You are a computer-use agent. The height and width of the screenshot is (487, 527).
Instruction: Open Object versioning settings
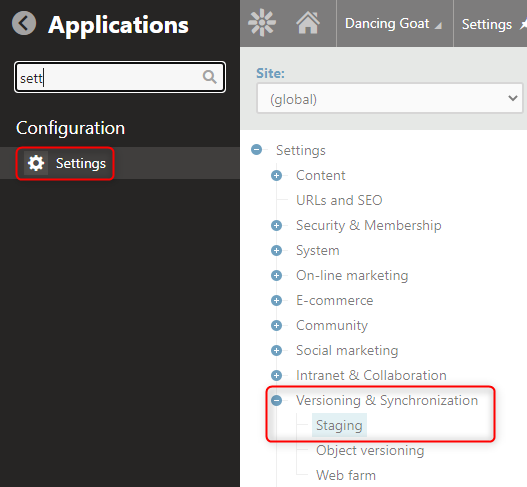pyautogui.click(x=370, y=450)
